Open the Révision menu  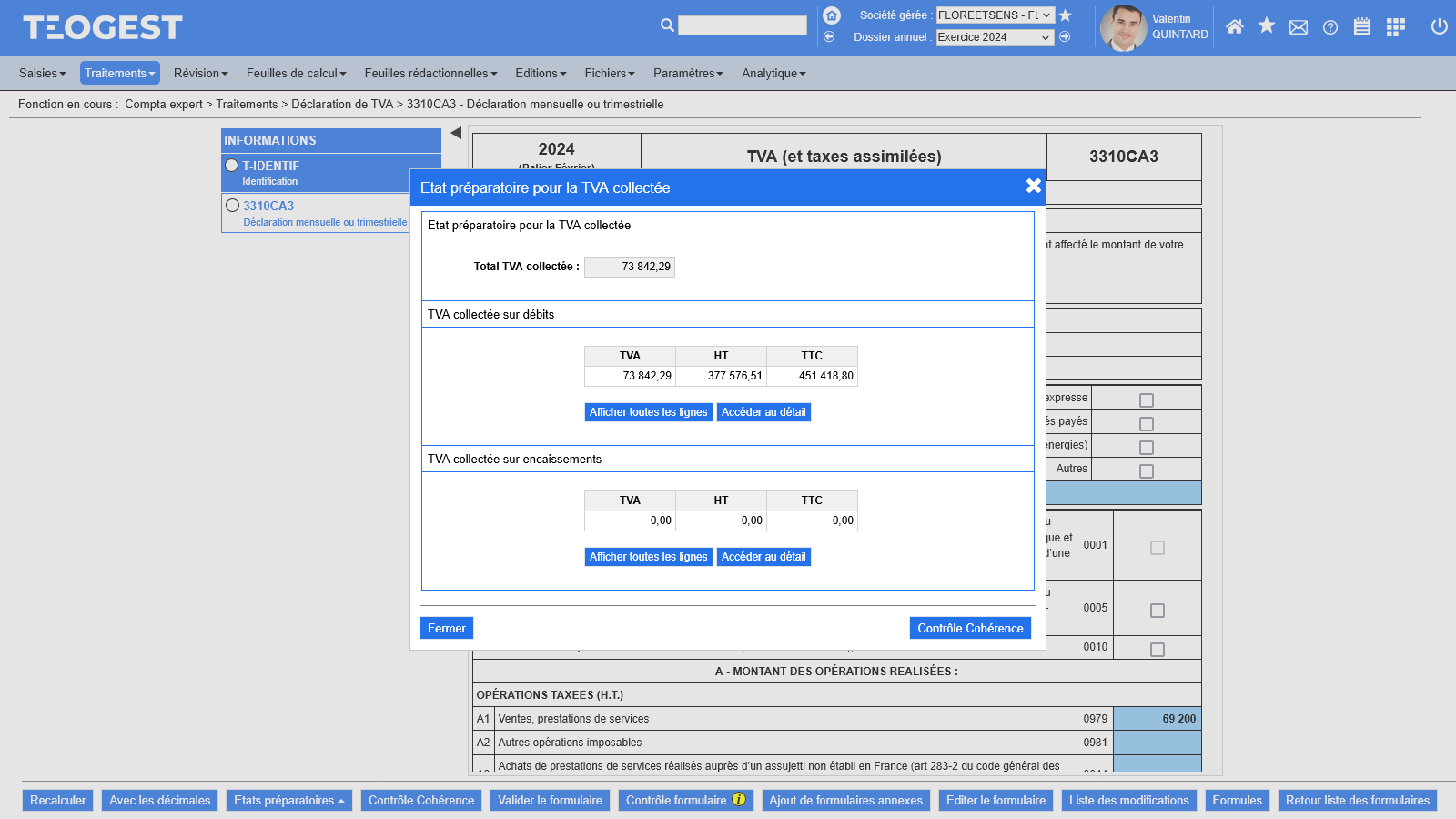click(200, 74)
